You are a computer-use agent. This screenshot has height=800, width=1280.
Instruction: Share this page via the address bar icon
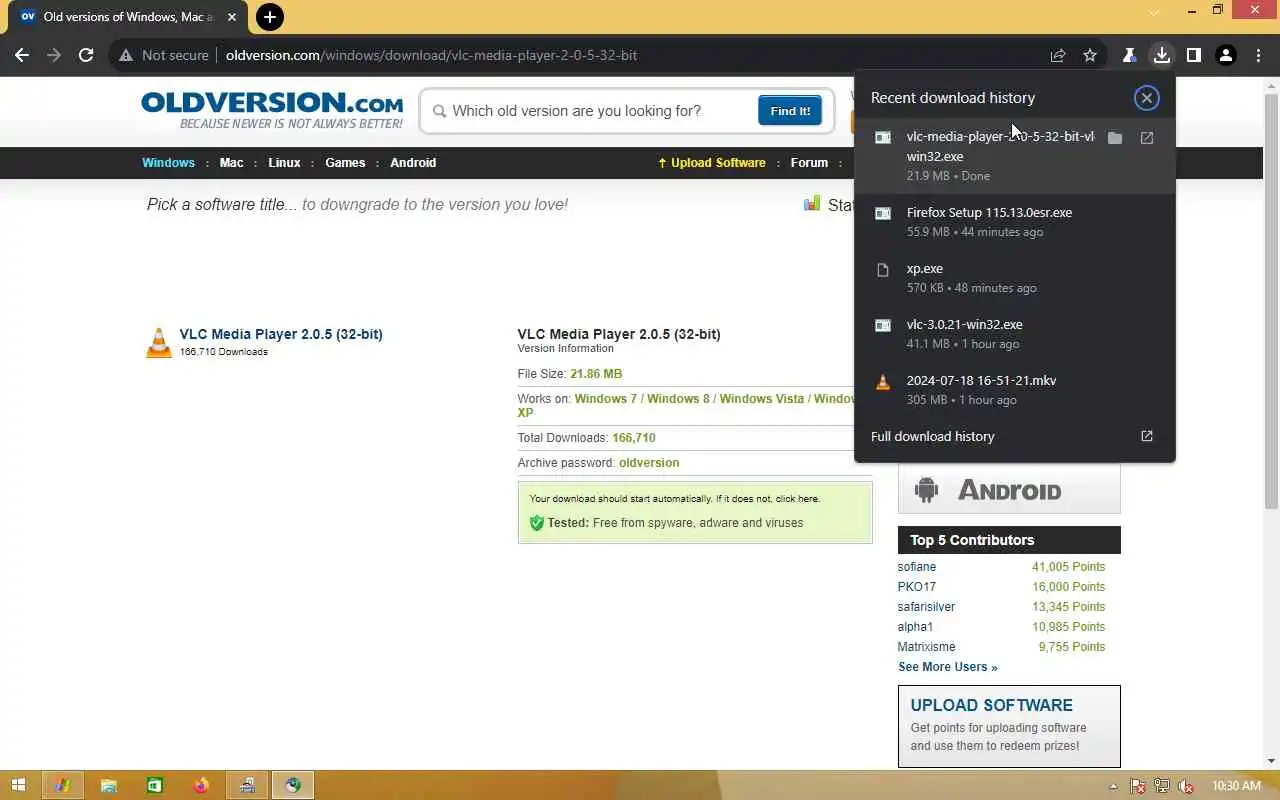[1058, 55]
